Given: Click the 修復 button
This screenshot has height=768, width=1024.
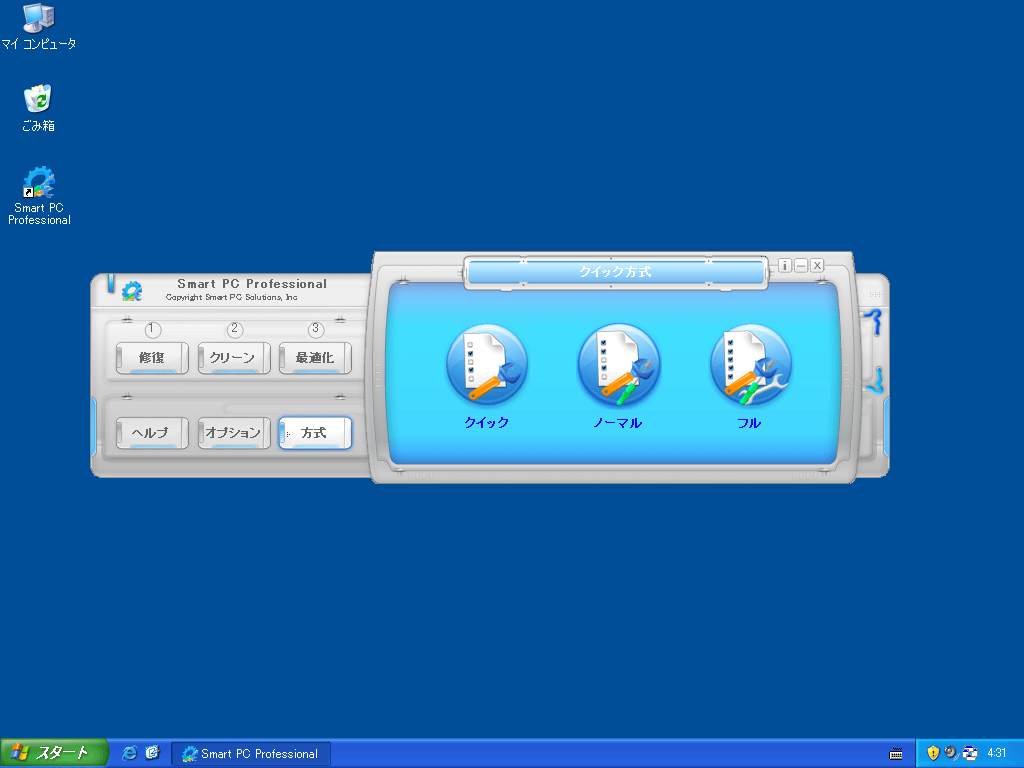Looking at the screenshot, I should click(152, 358).
